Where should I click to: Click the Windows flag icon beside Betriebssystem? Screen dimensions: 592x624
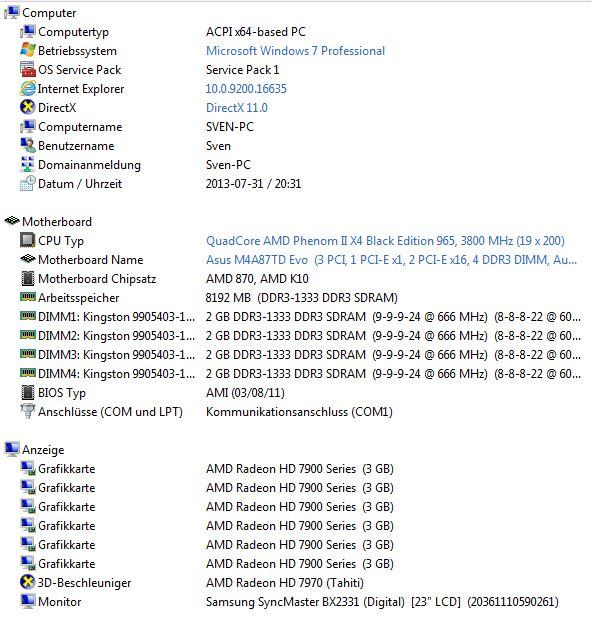[x=27, y=51]
